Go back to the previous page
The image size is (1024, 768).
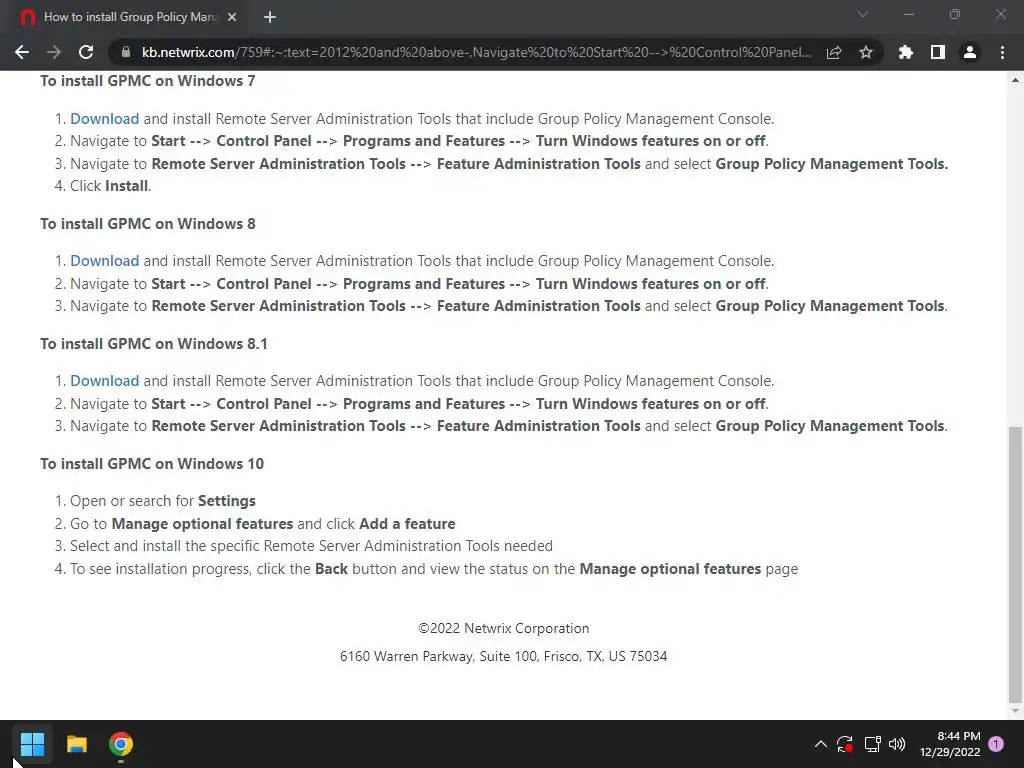coord(22,52)
